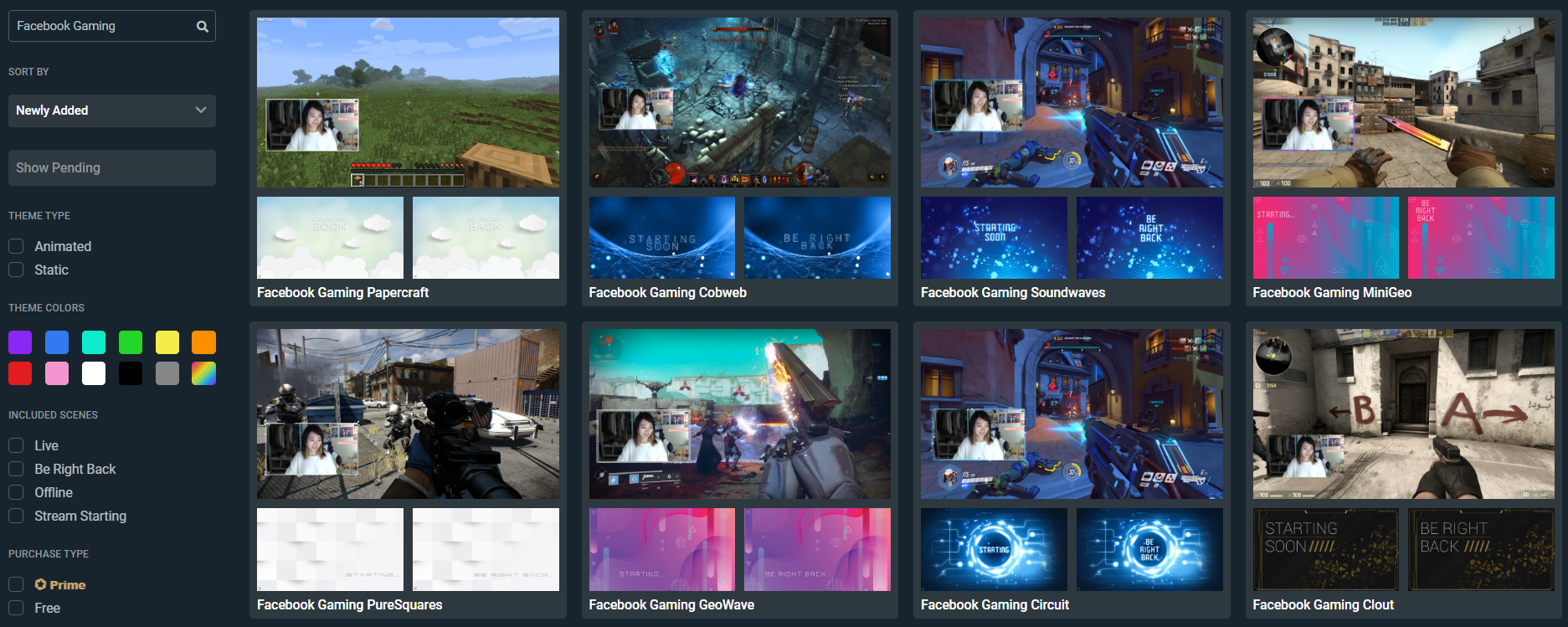This screenshot has height=627, width=1568.
Task: Select the teal theme color swatch
Action: [x=94, y=342]
